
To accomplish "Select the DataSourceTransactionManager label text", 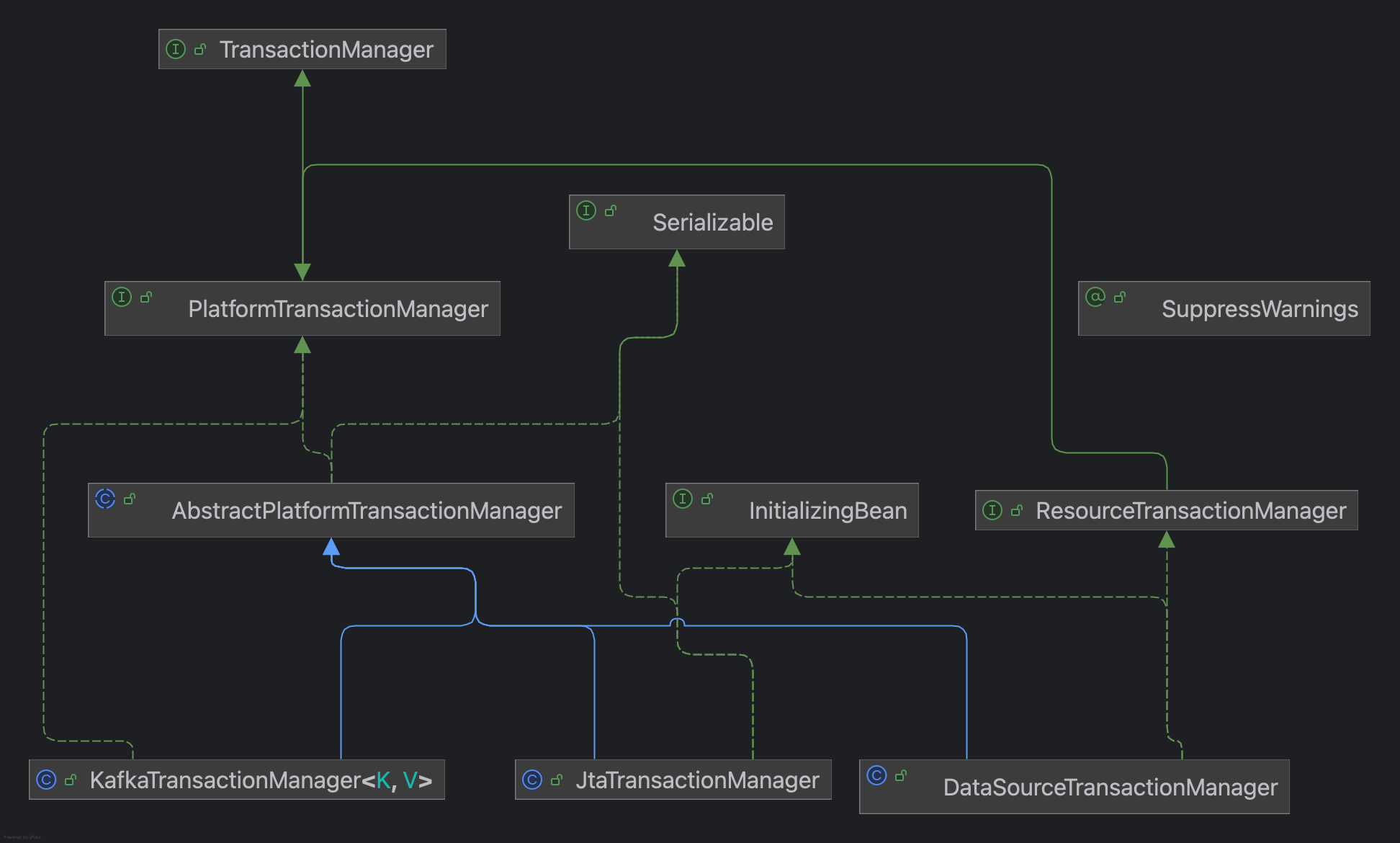I will (x=1110, y=788).
